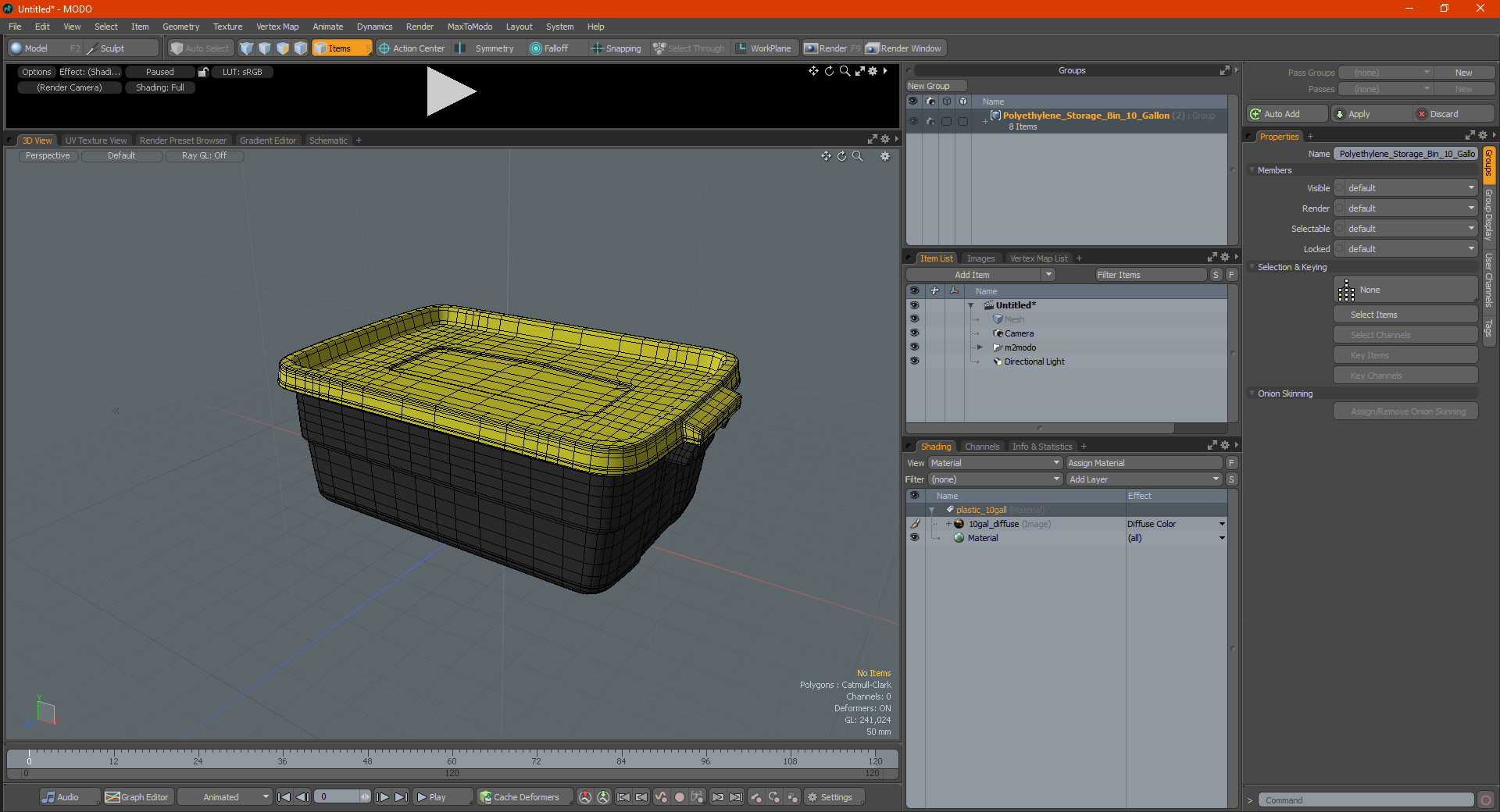Start the preview render play arrow

coord(451,91)
